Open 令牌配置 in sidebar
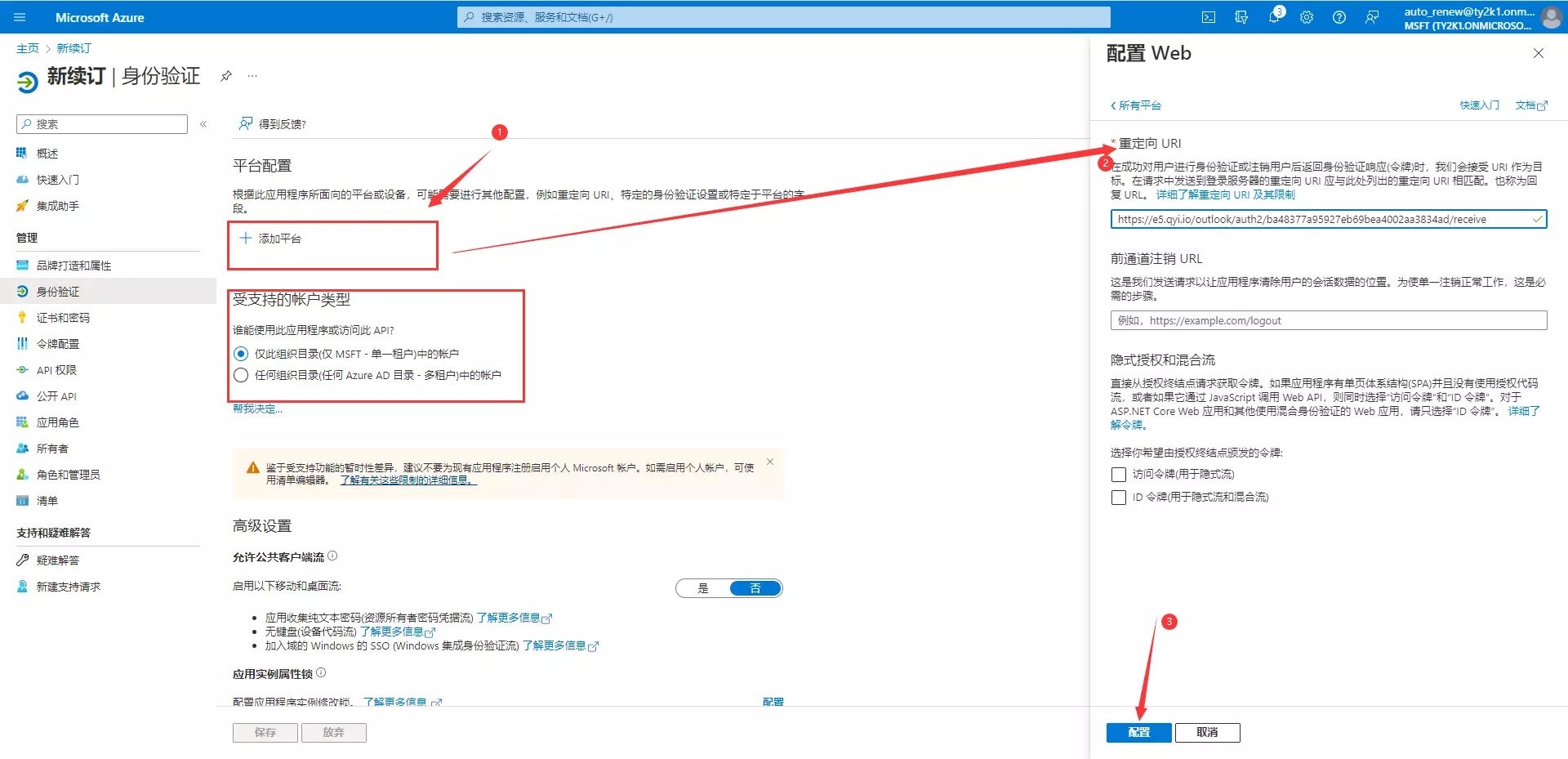The width and height of the screenshot is (1568, 759). point(58,344)
